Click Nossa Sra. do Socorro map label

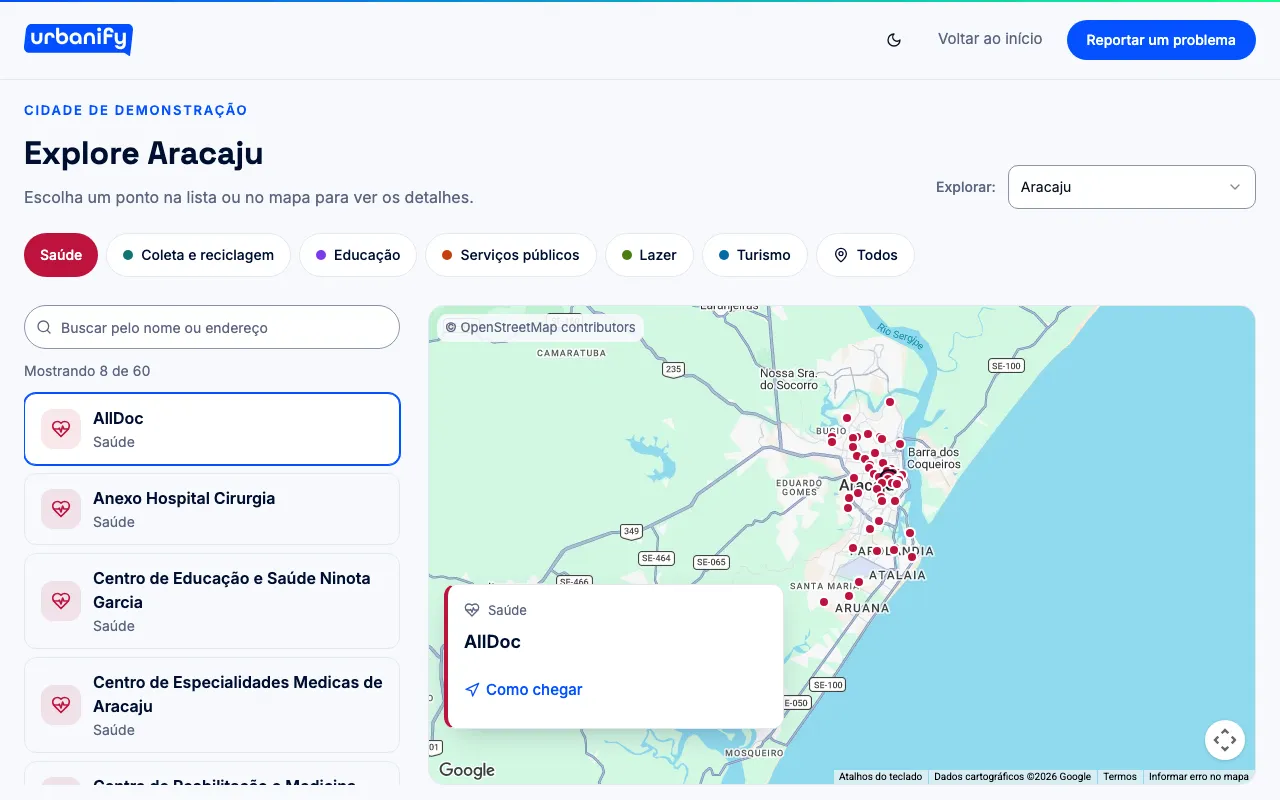[x=789, y=379]
